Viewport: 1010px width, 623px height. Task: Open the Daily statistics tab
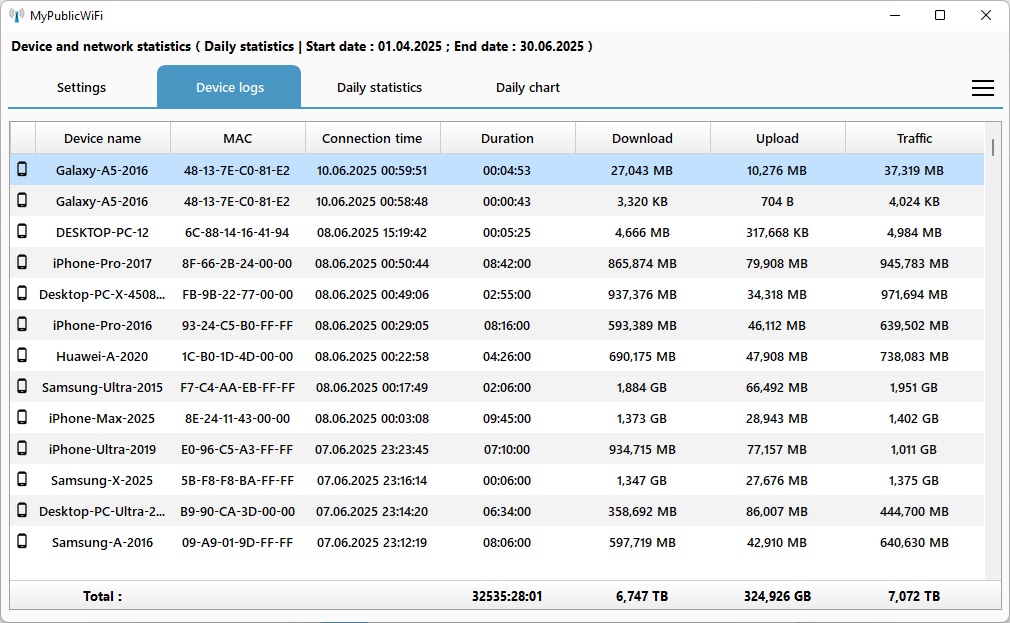coord(379,88)
